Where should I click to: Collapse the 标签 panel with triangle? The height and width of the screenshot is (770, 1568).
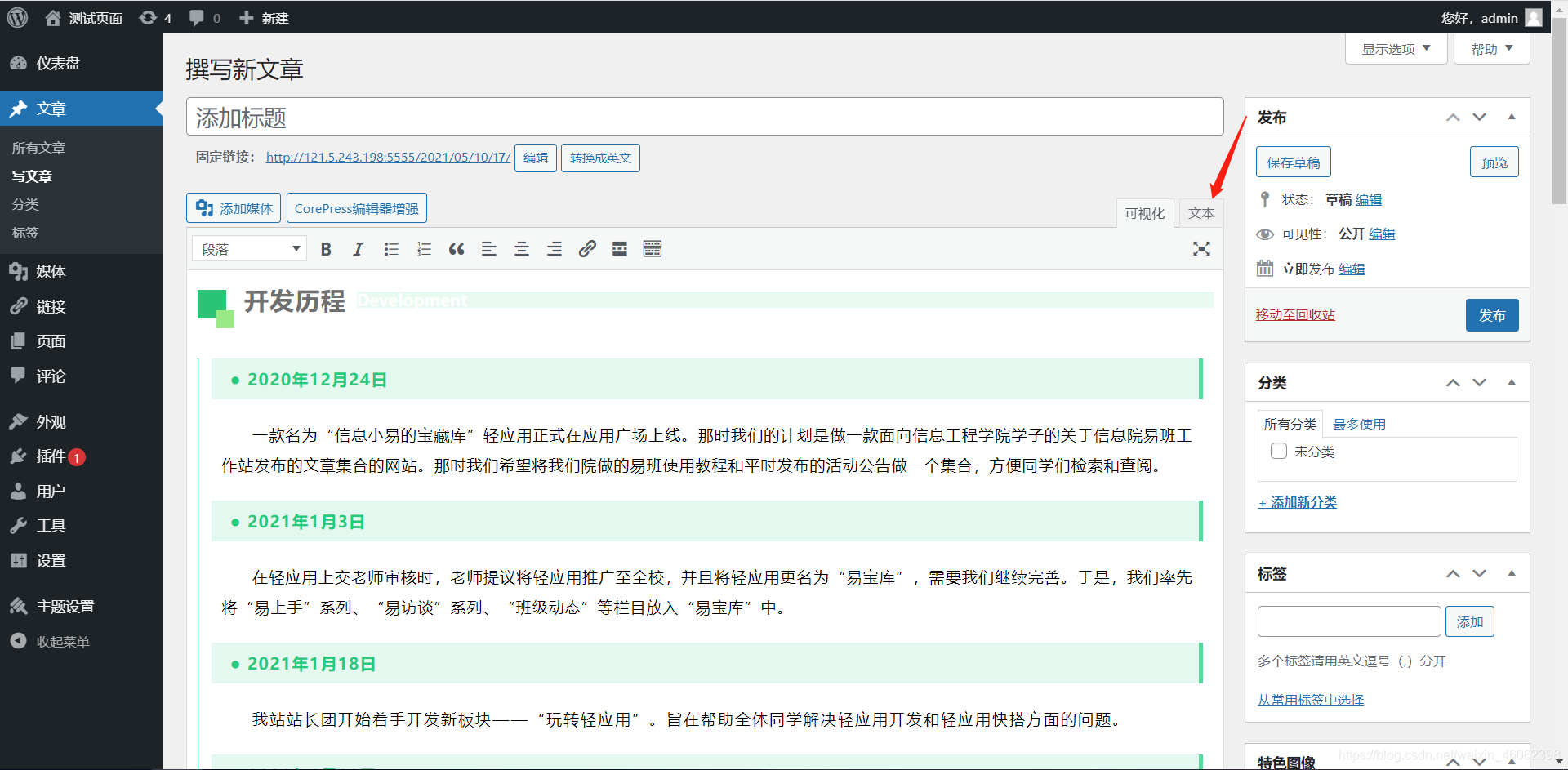tap(1512, 573)
